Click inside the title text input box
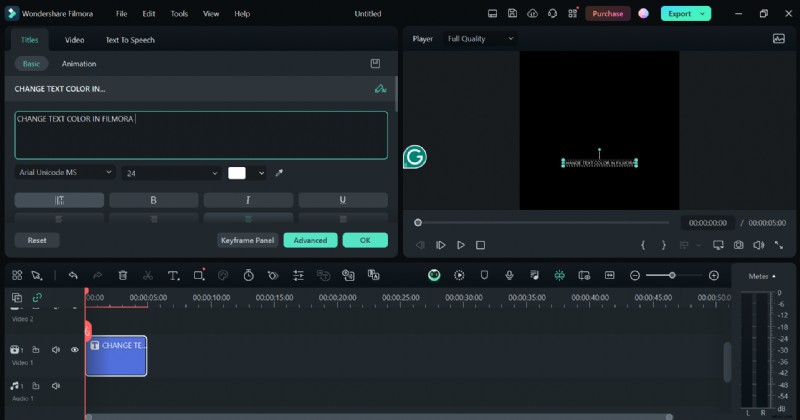 click(x=201, y=135)
